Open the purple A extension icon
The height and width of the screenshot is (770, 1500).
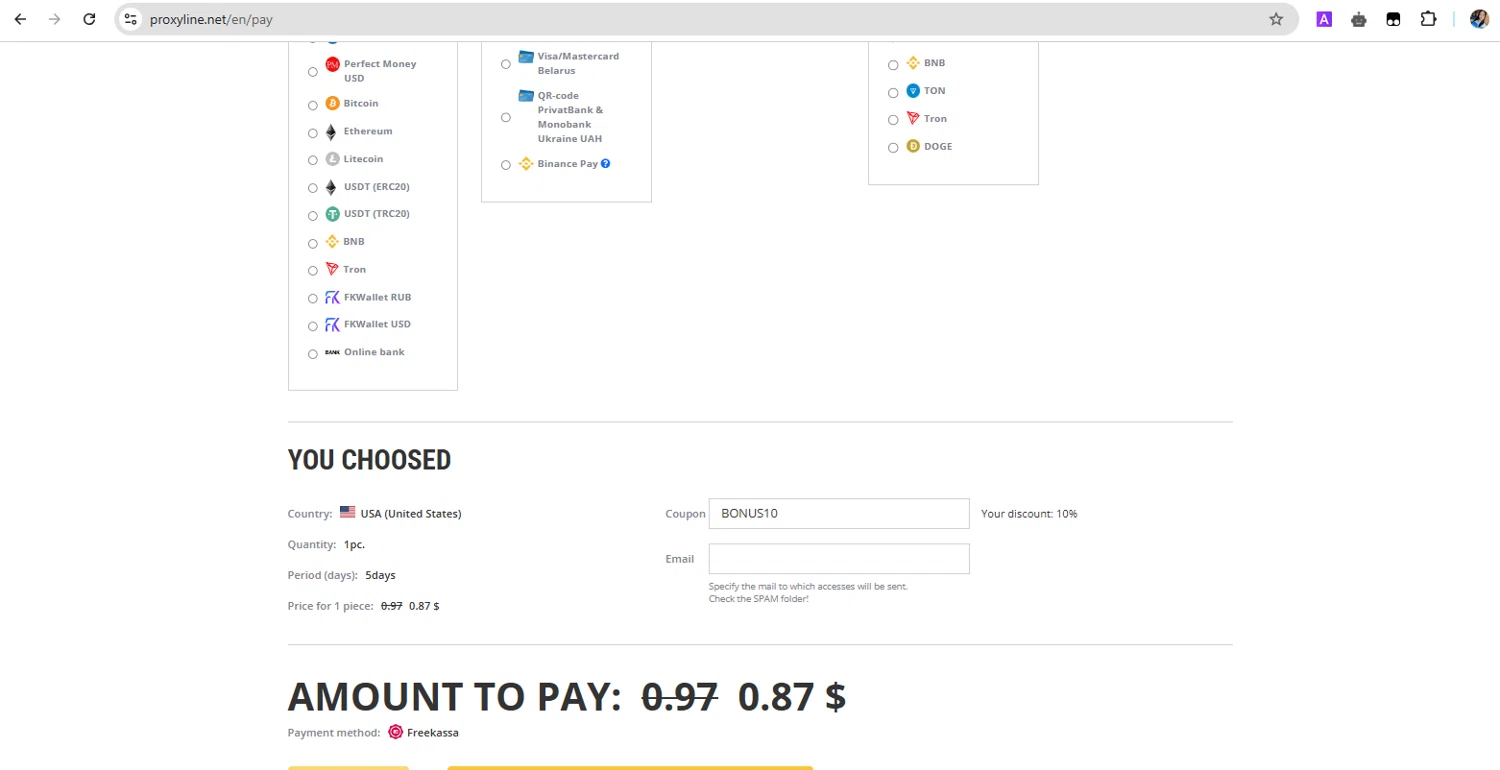1324,19
